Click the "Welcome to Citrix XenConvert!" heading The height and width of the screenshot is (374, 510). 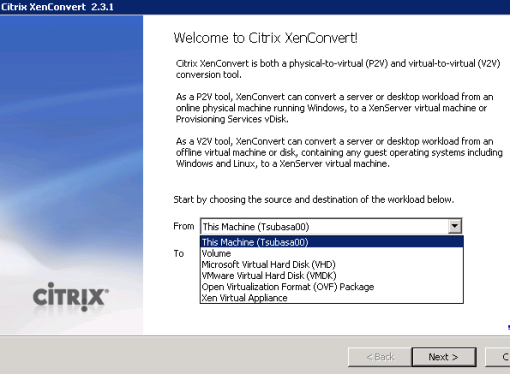pyautogui.click(x=265, y=38)
